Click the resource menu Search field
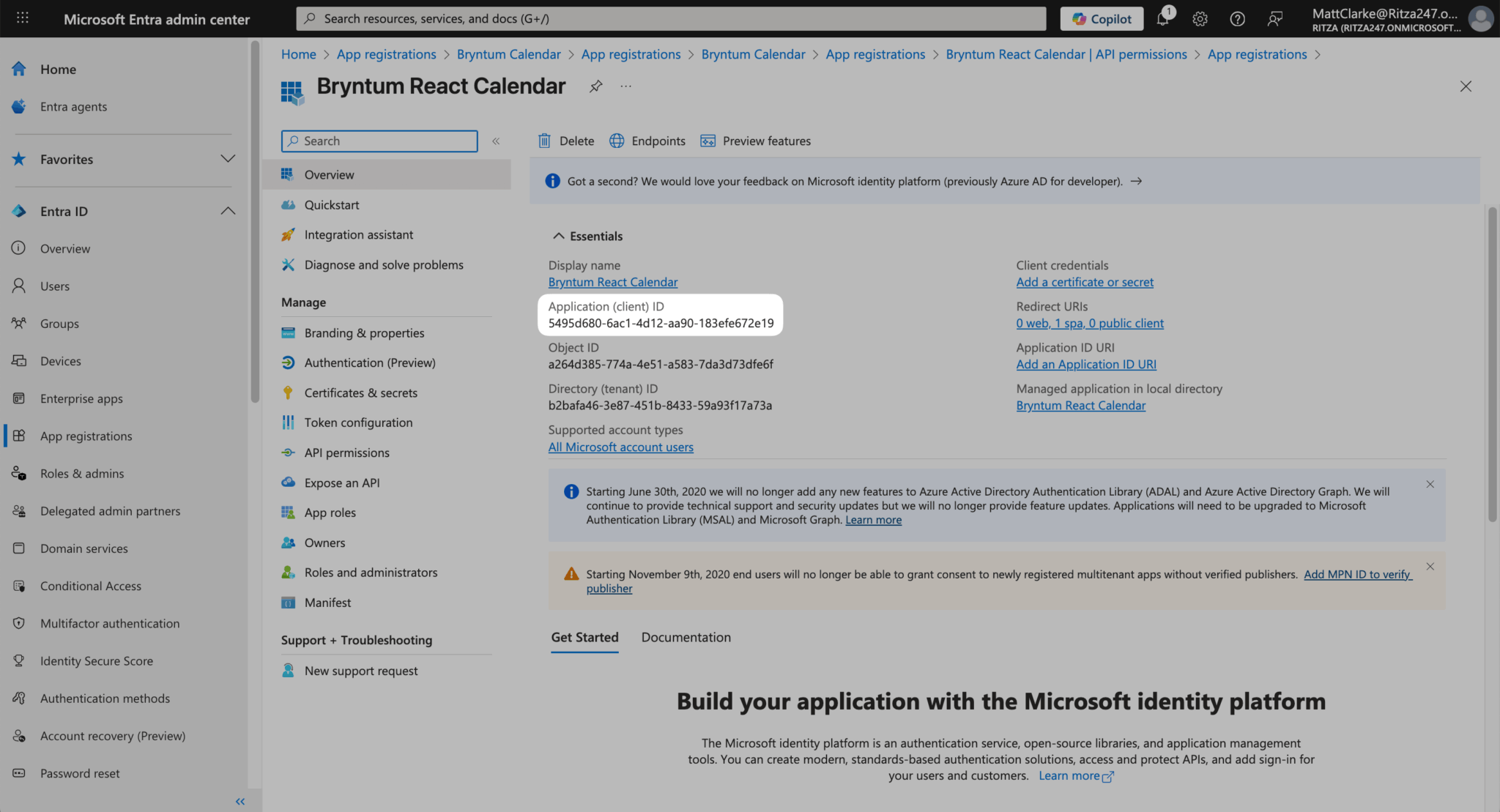Image resolution: width=1500 pixels, height=812 pixels. pos(379,141)
